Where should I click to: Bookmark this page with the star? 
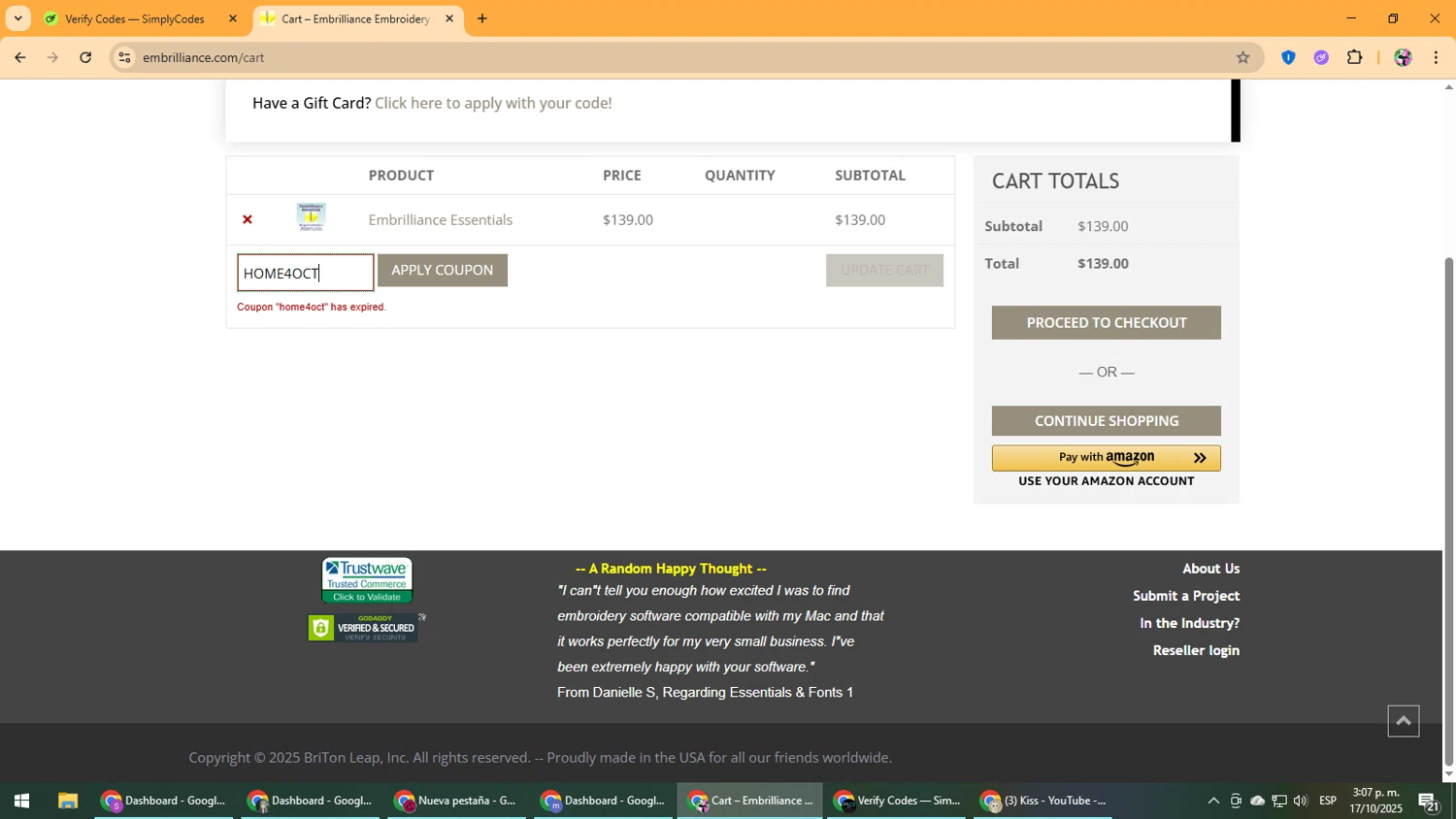[1242, 57]
